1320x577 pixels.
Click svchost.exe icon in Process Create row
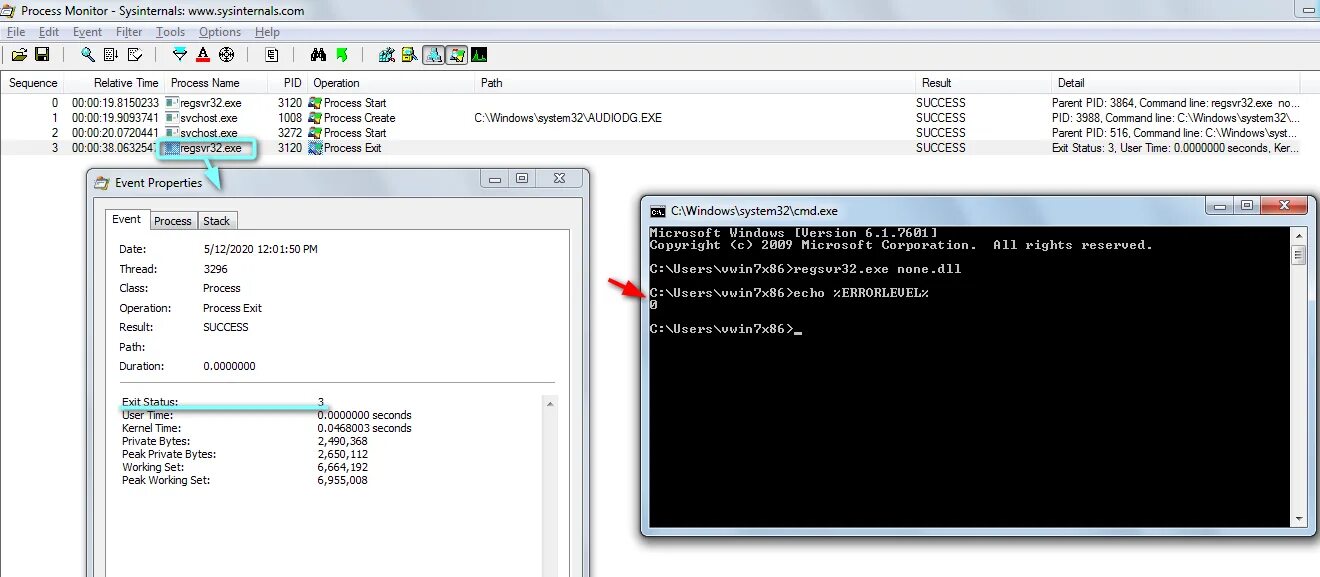172,118
